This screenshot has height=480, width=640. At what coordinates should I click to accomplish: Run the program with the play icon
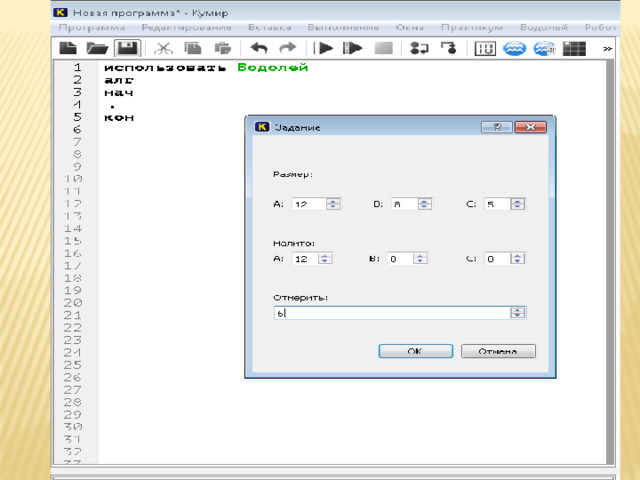tap(325, 48)
